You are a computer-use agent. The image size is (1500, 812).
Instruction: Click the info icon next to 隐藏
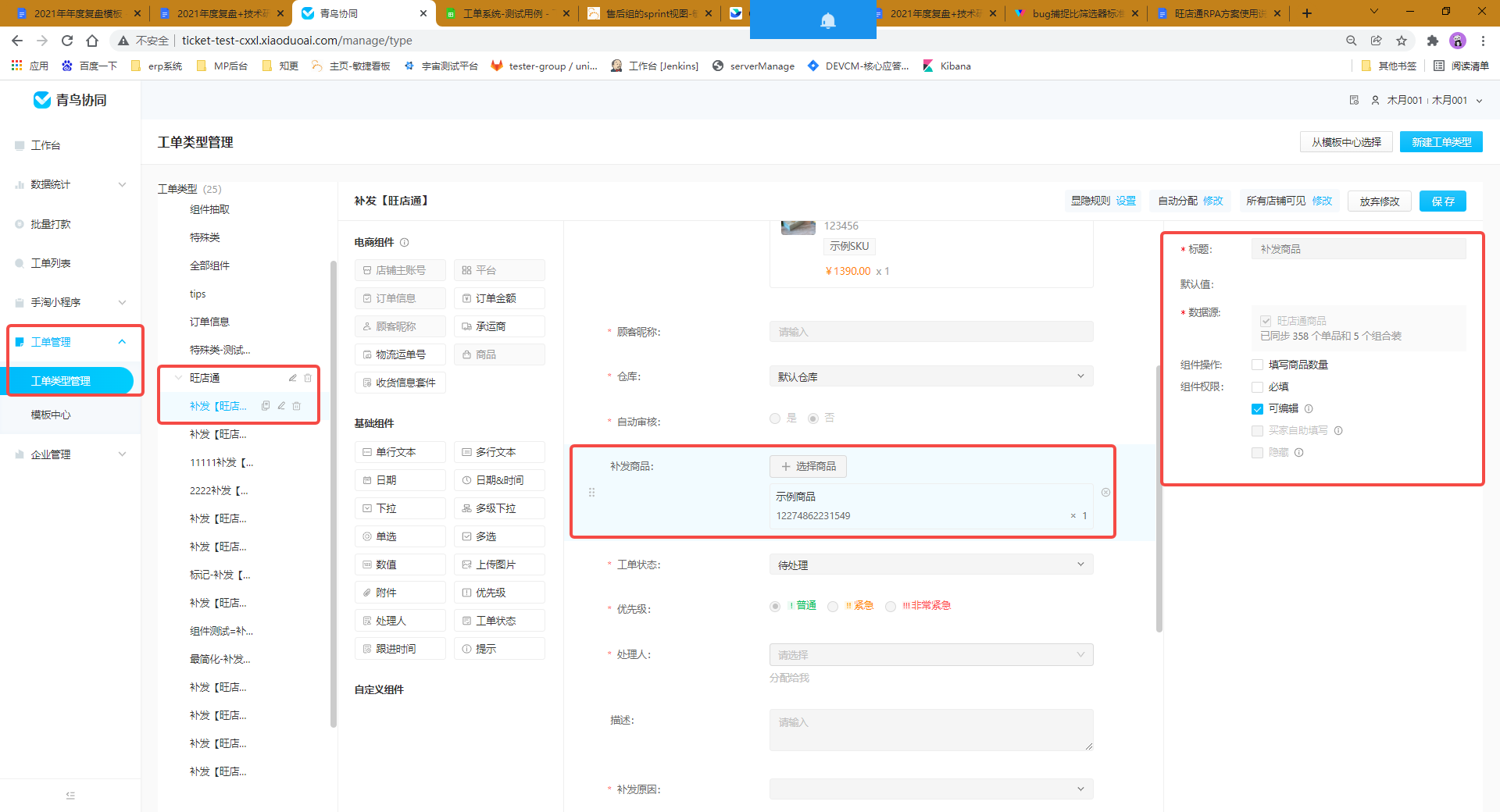[x=1298, y=452]
